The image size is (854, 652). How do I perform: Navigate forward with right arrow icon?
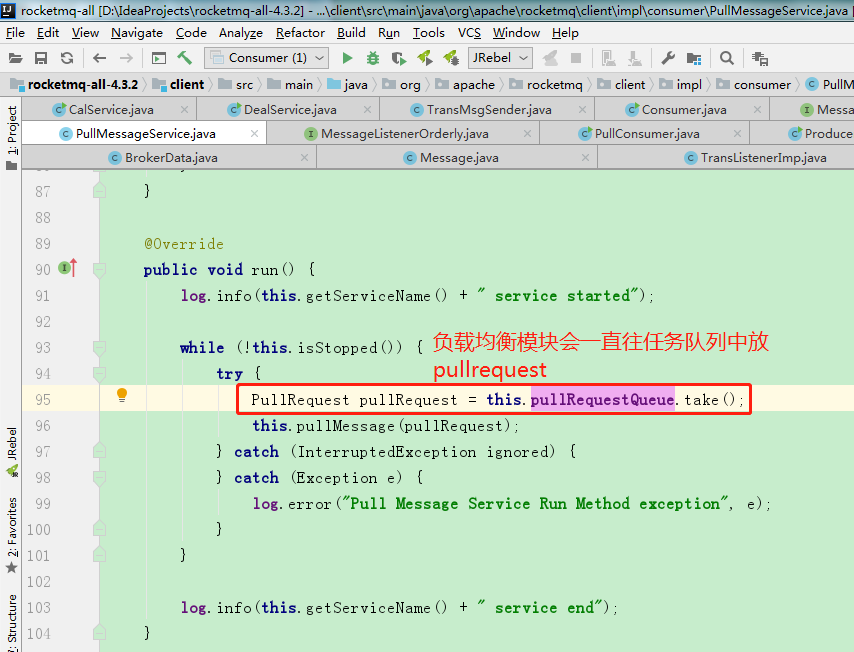point(126,58)
